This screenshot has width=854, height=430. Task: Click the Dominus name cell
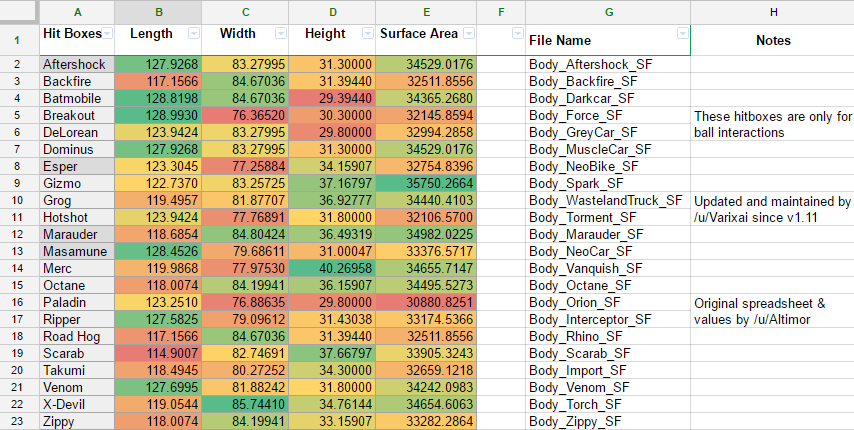(77, 149)
